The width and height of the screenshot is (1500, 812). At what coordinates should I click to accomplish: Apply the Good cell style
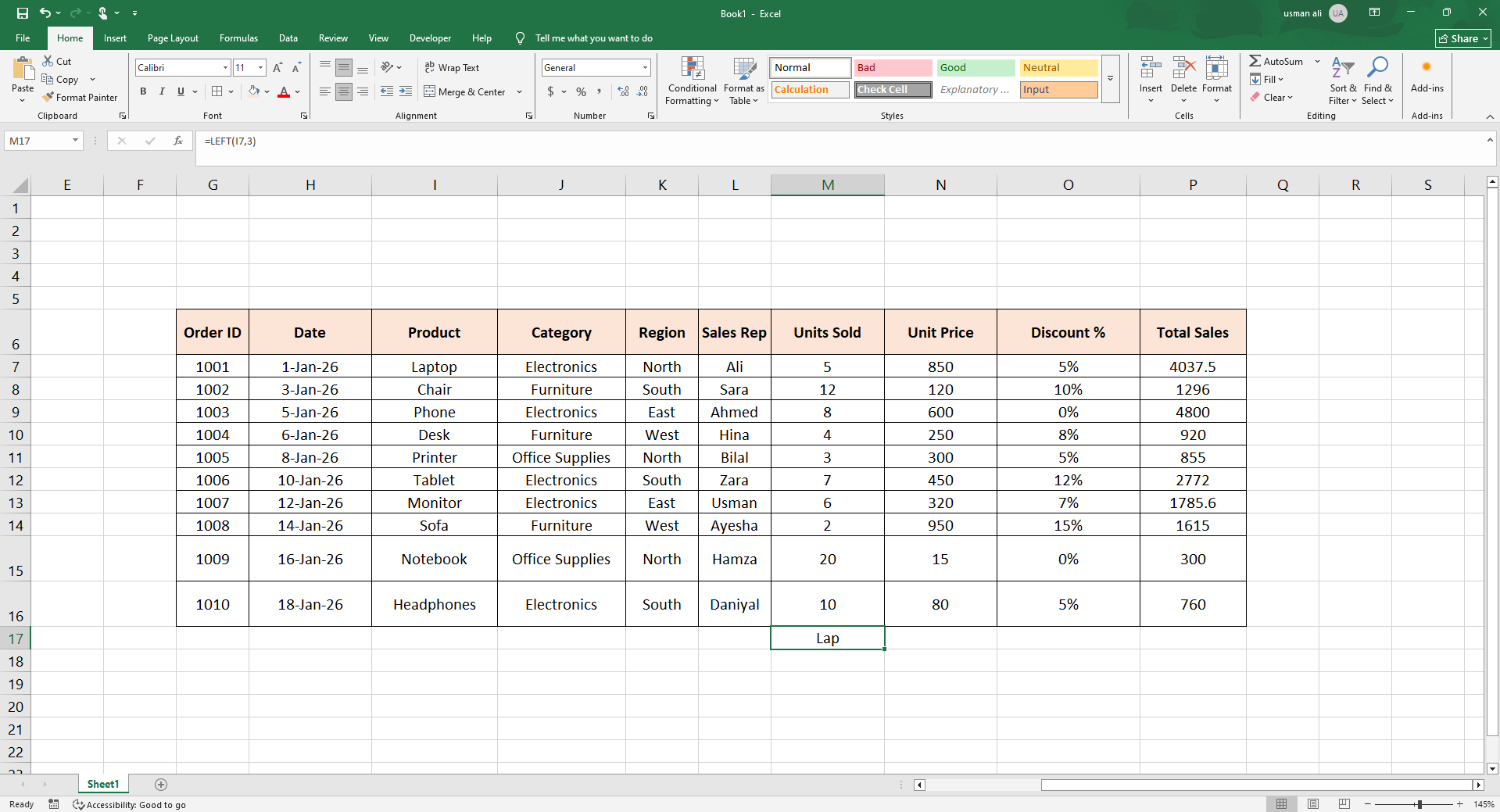pyautogui.click(x=976, y=68)
